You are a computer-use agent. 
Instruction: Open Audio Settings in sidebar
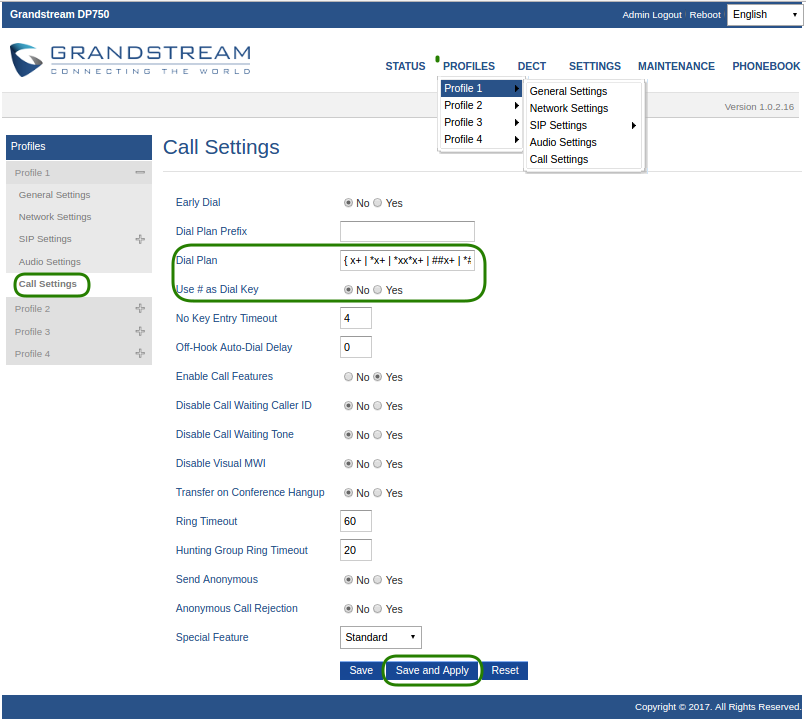pos(50,262)
